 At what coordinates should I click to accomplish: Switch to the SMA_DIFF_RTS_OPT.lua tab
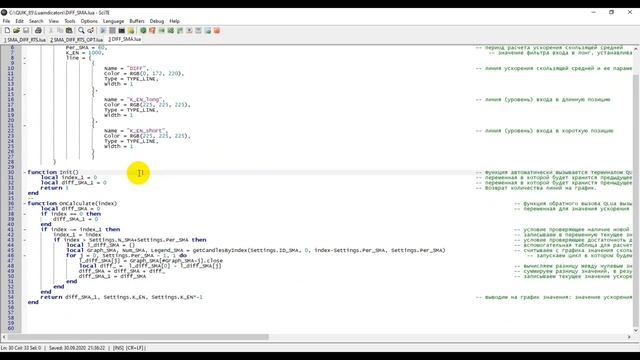(x=77, y=40)
